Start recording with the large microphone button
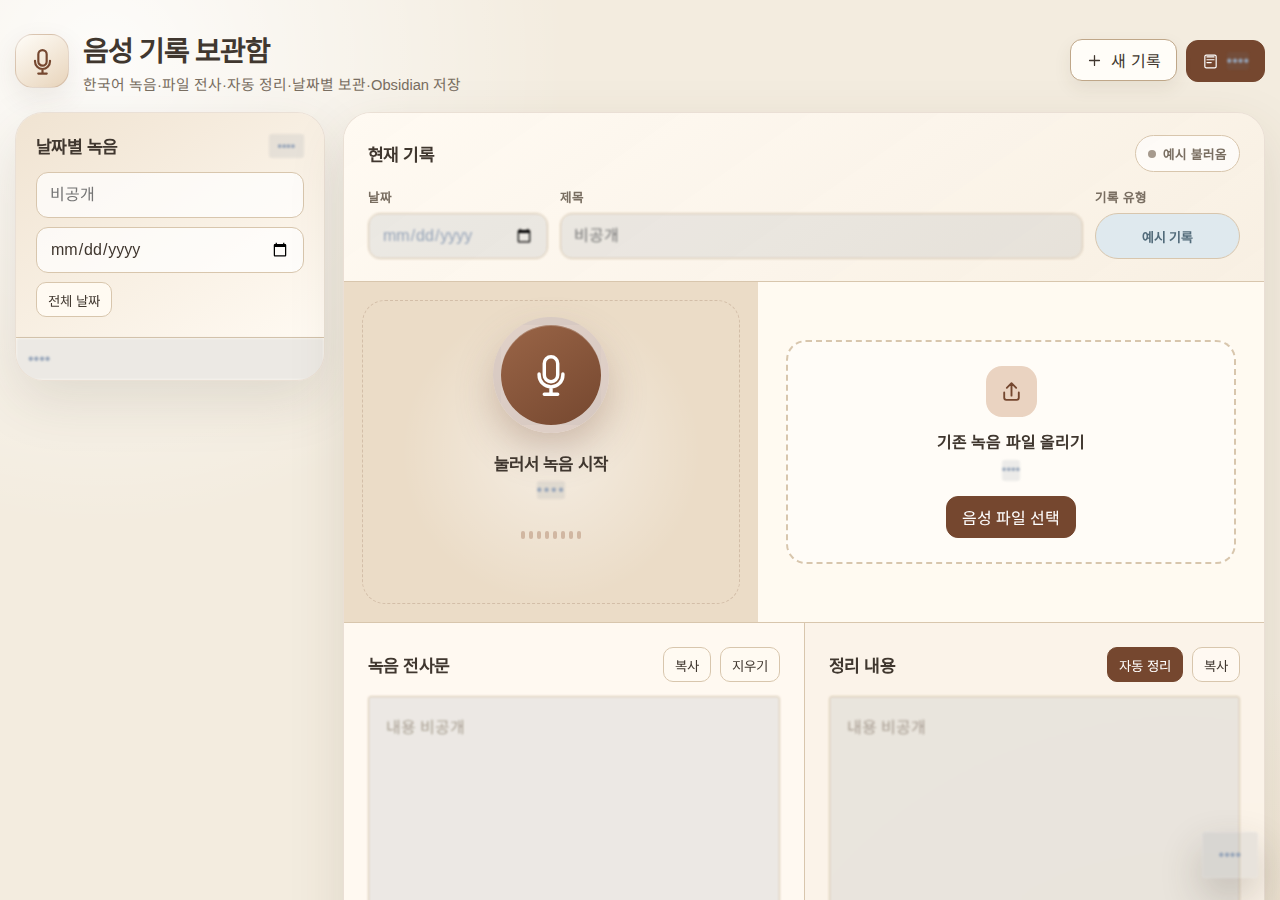This screenshot has width=1280, height=900. pos(551,375)
